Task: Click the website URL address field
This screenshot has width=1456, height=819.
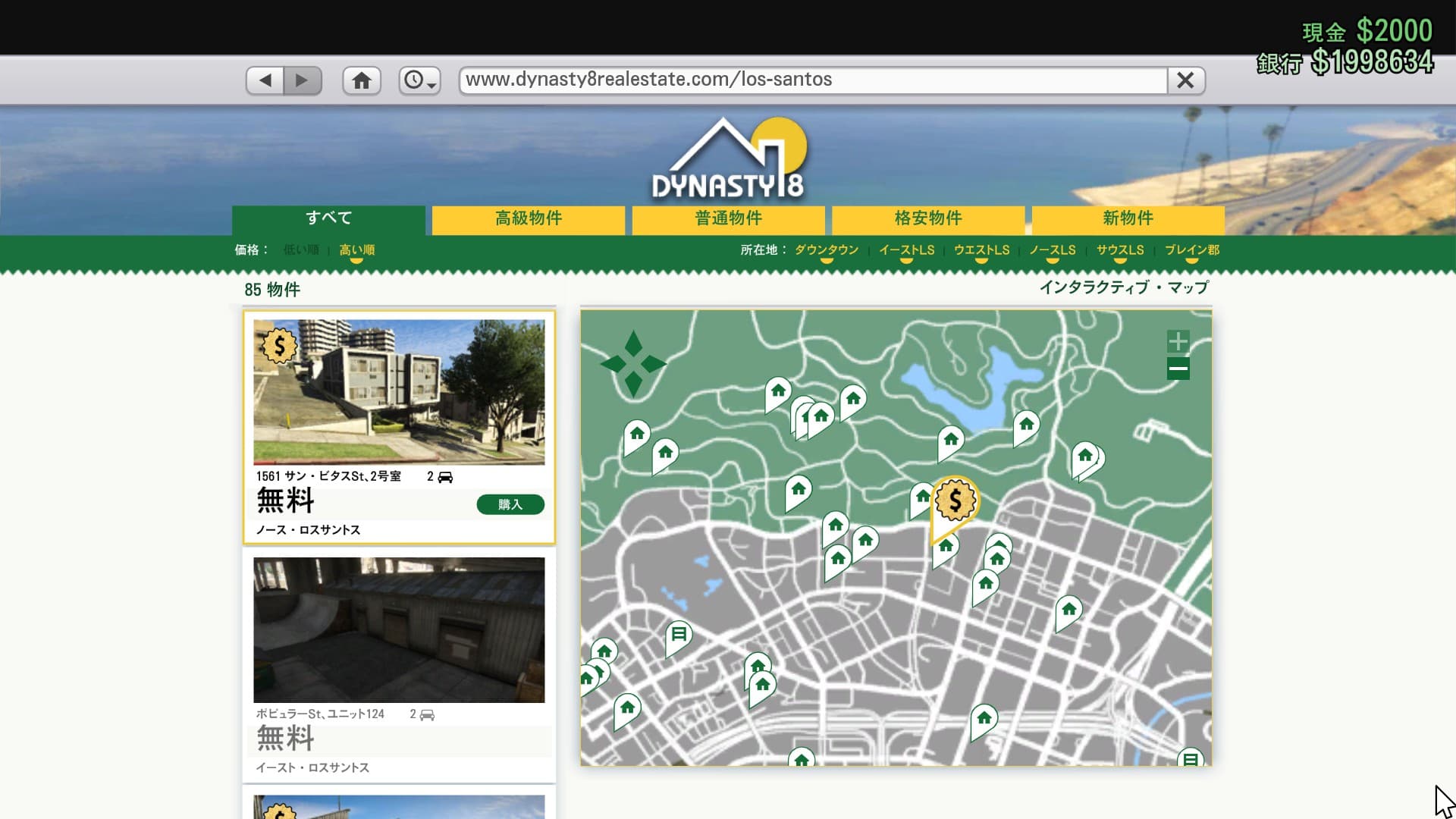Action: point(813,80)
